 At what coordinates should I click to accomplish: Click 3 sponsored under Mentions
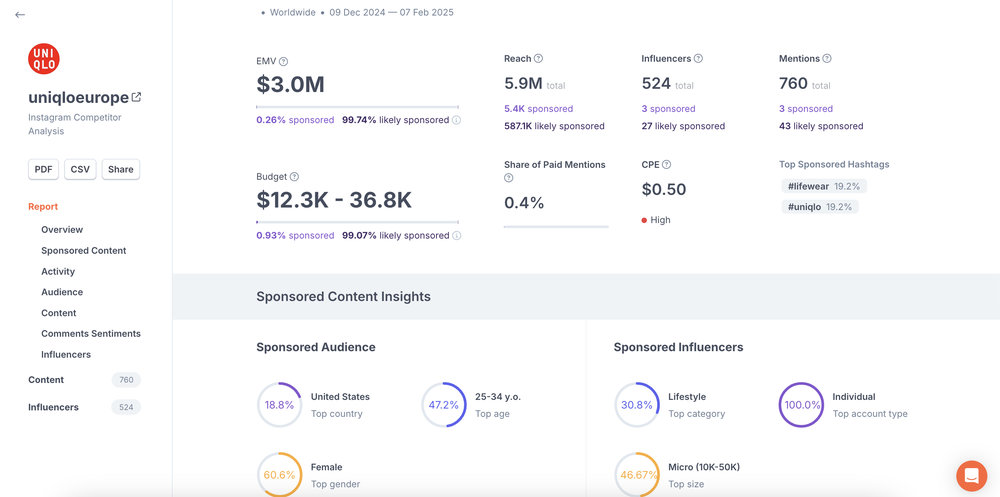(806, 108)
